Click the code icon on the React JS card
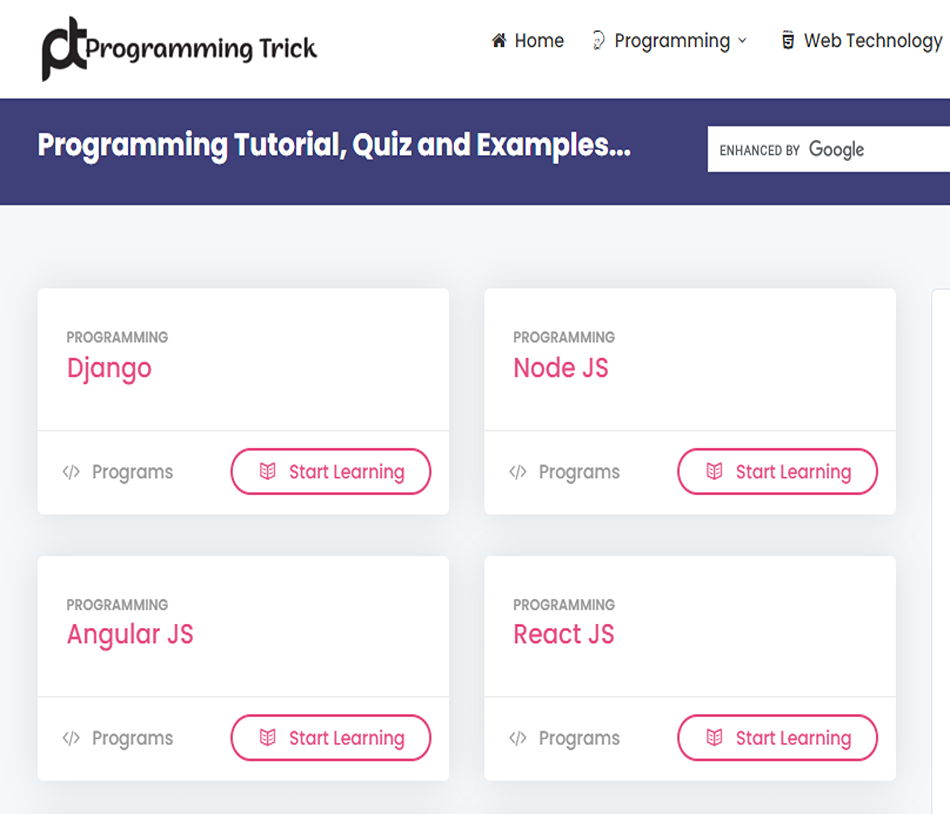The width and height of the screenshot is (950, 814). [517, 738]
